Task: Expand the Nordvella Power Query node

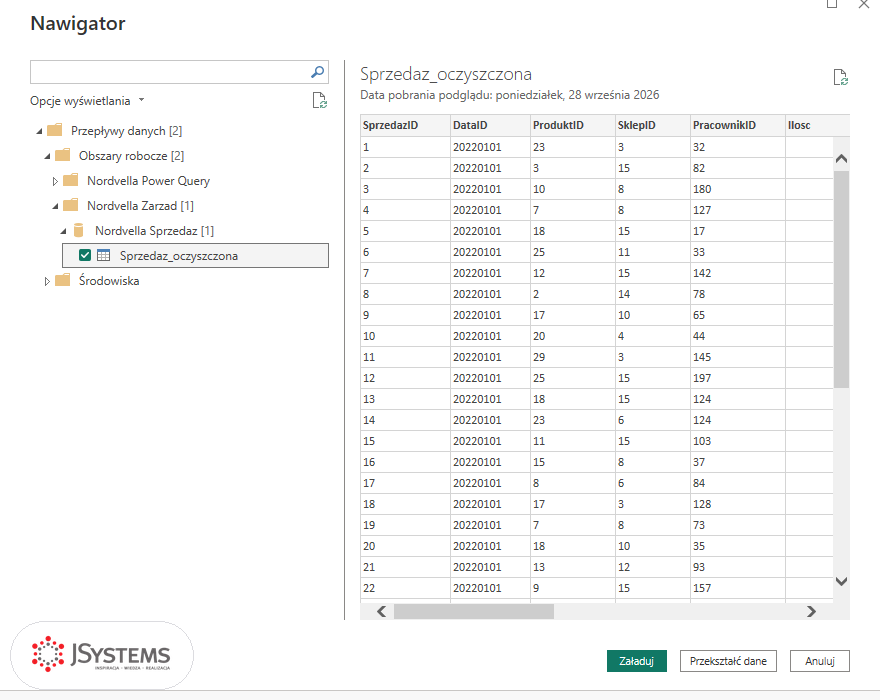Action: 55,181
